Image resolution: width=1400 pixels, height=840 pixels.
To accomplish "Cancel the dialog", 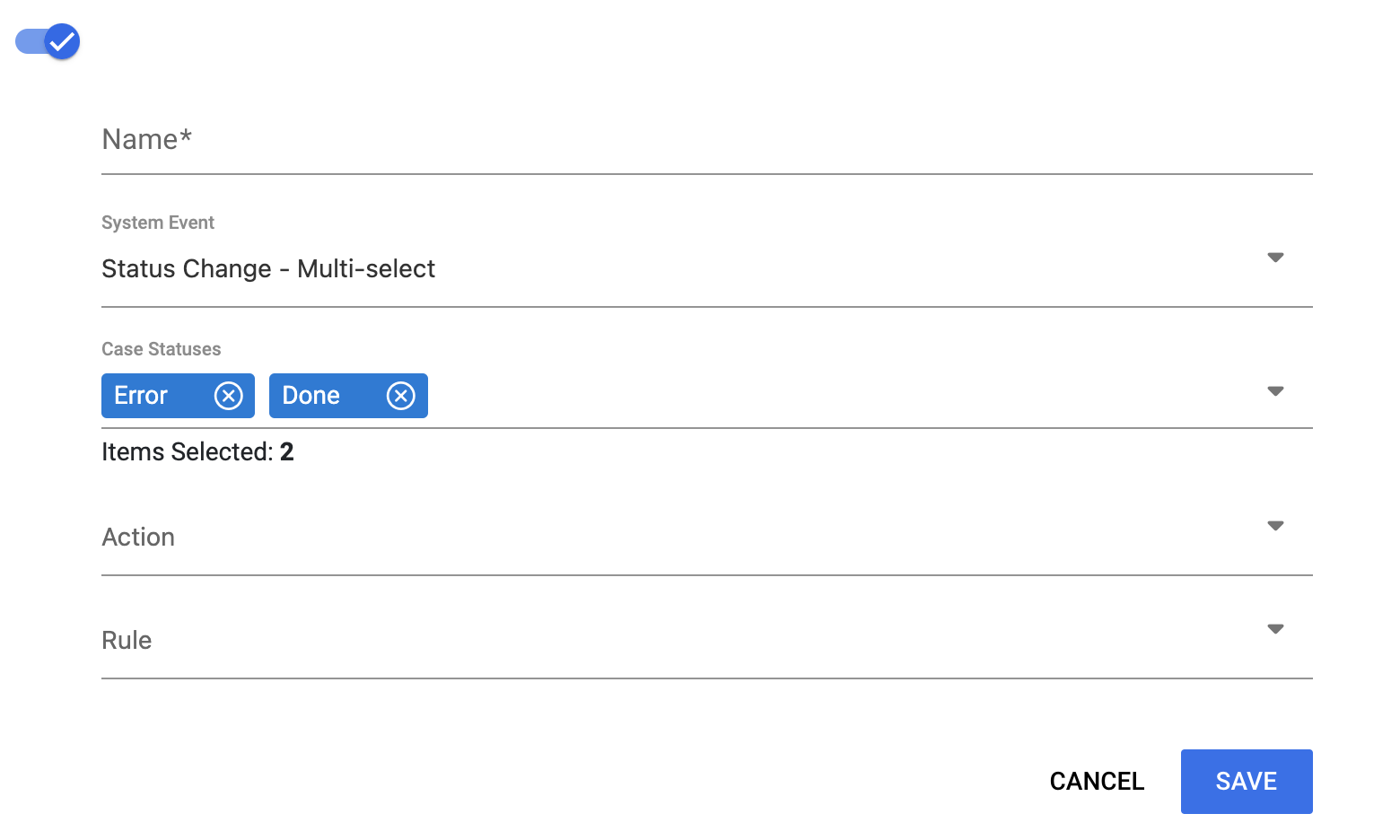I will tap(1097, 782).
